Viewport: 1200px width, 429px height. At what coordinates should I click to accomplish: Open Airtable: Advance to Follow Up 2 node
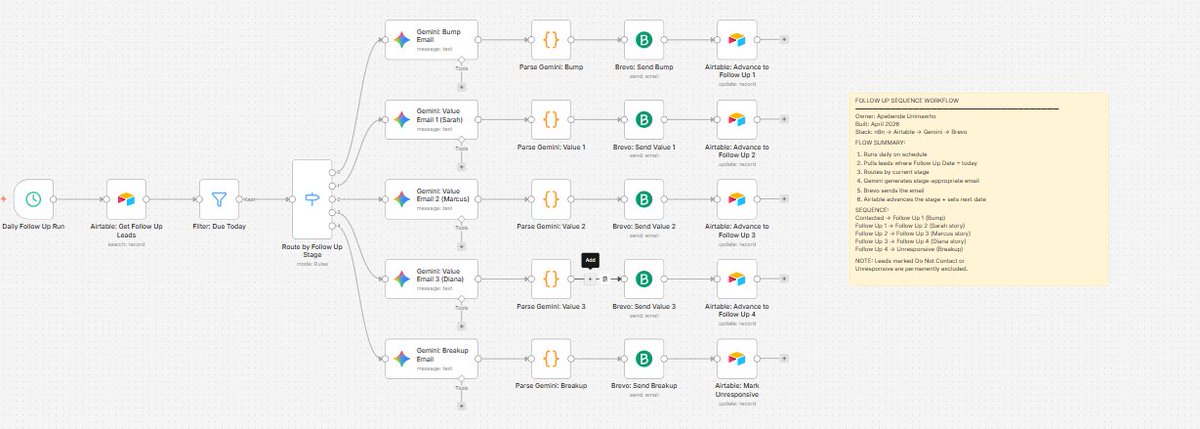tap(737, 119)
